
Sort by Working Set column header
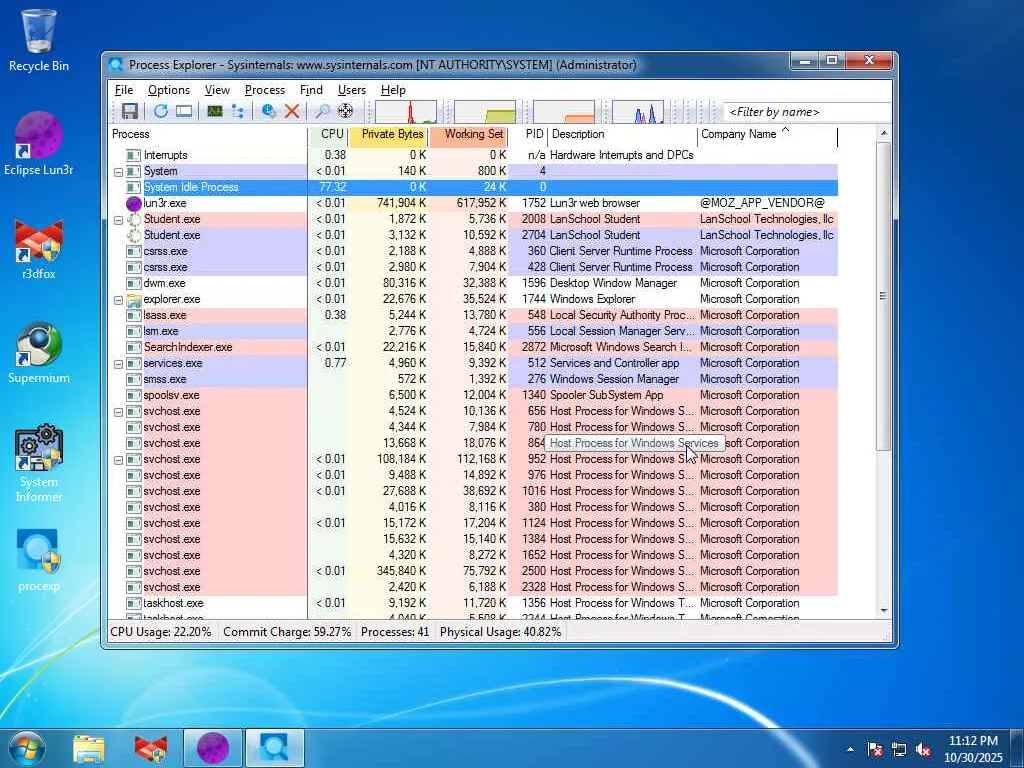click(x=469, y=135)
